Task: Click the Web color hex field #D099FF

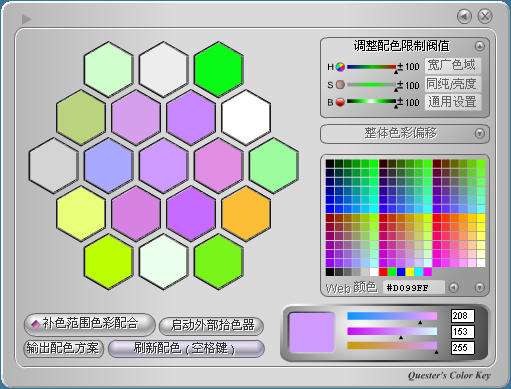Action: (x=413, y=287)
